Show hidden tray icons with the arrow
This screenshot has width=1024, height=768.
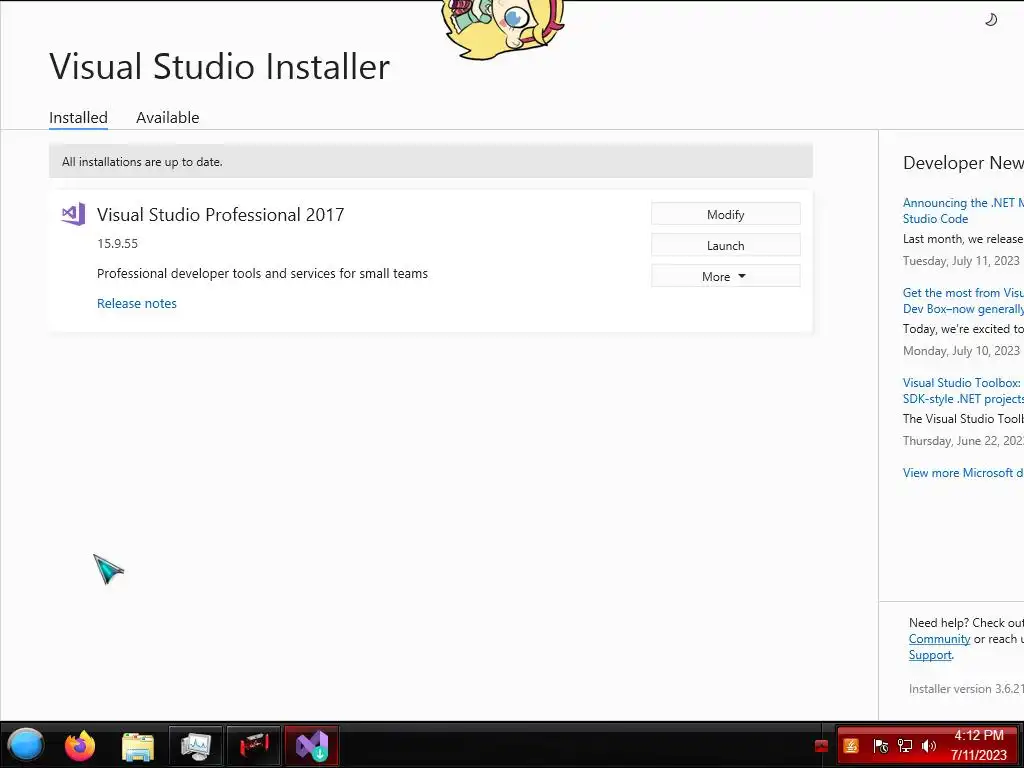(822, 746)
